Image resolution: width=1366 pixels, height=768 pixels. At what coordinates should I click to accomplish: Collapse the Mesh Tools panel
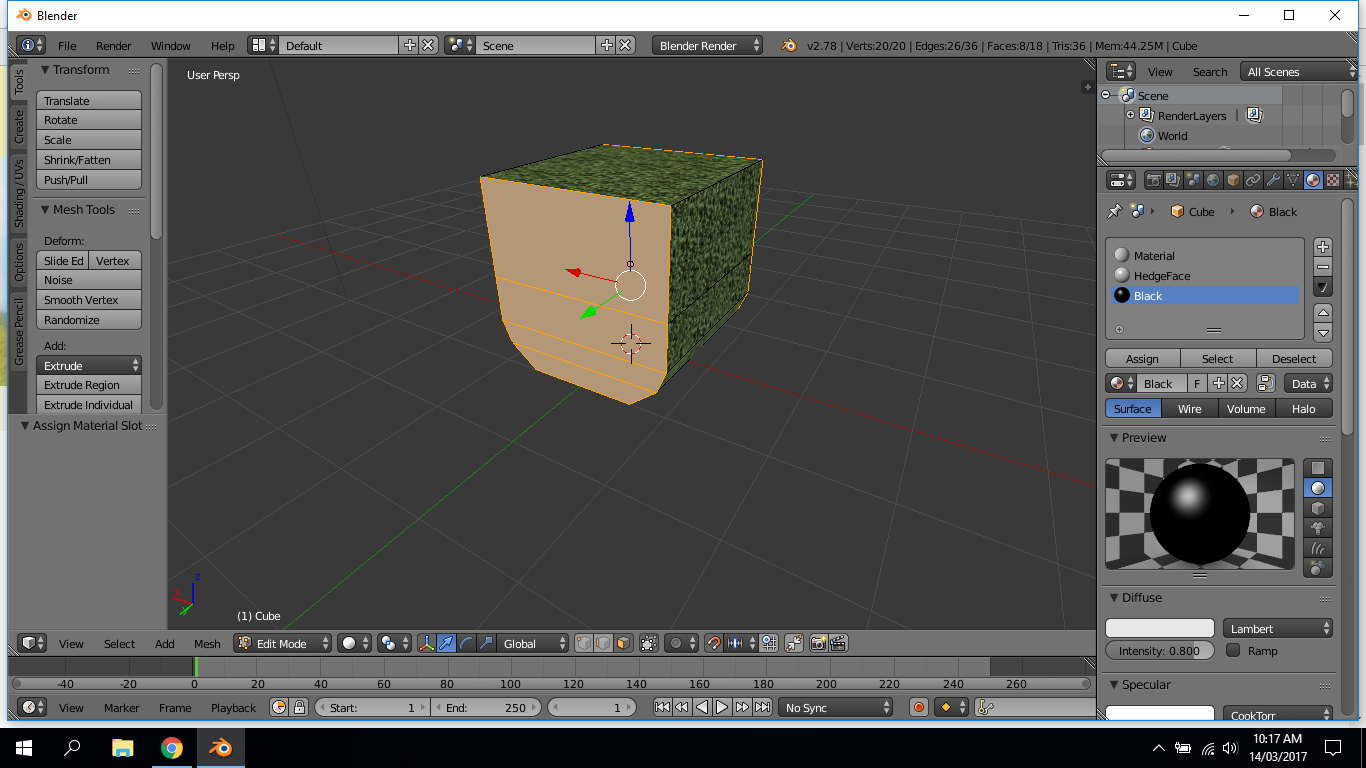[45, 210]
